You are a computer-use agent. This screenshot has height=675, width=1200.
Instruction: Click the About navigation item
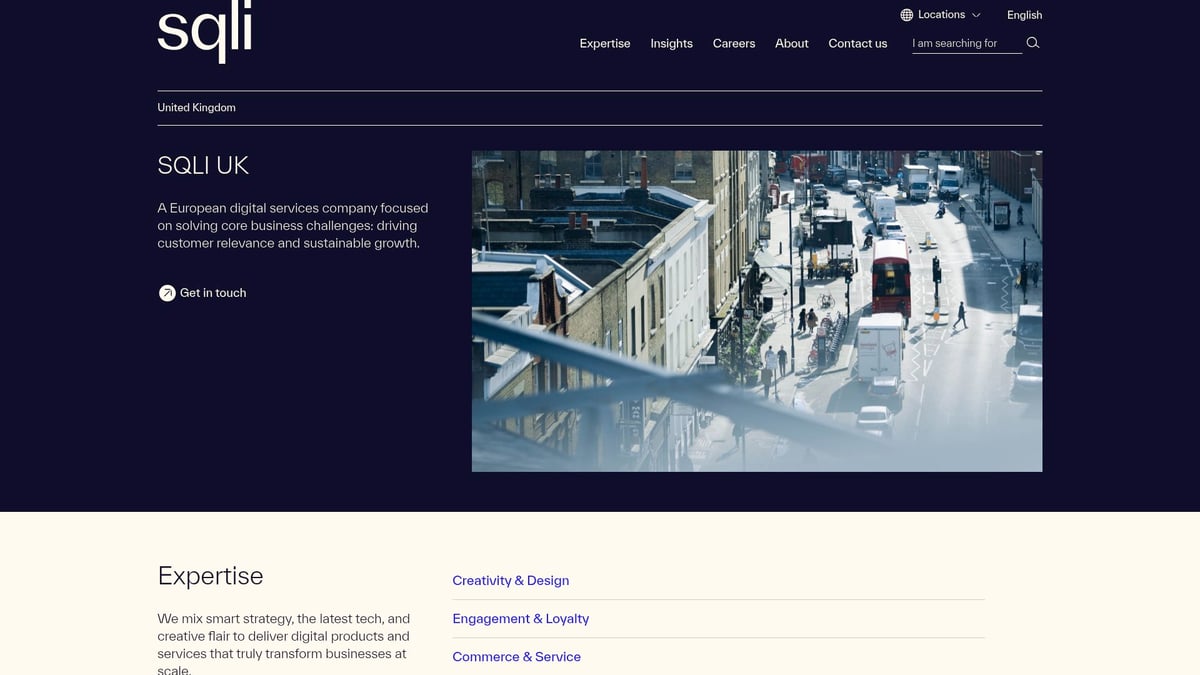[791, 43]
